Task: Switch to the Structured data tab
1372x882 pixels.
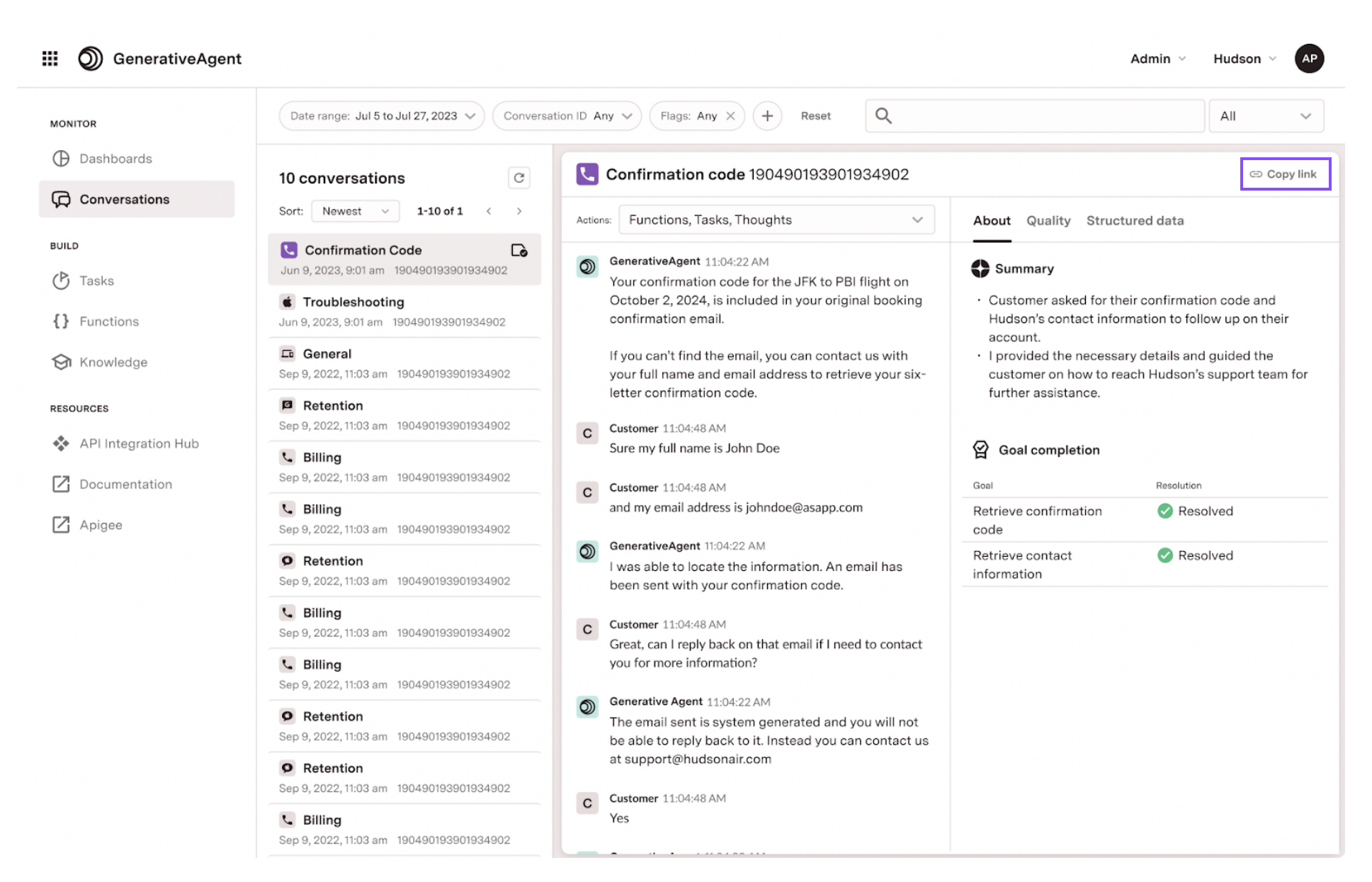Action: coord(1134,221)
